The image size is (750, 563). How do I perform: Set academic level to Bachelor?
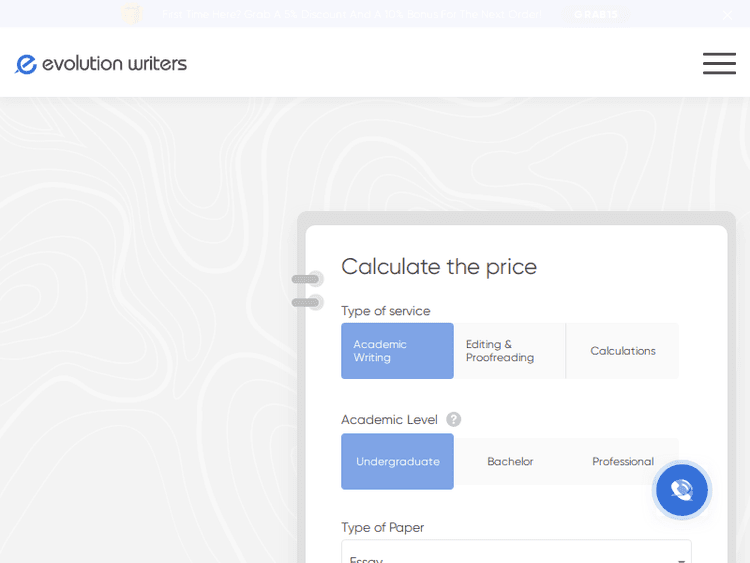point(510,462)
